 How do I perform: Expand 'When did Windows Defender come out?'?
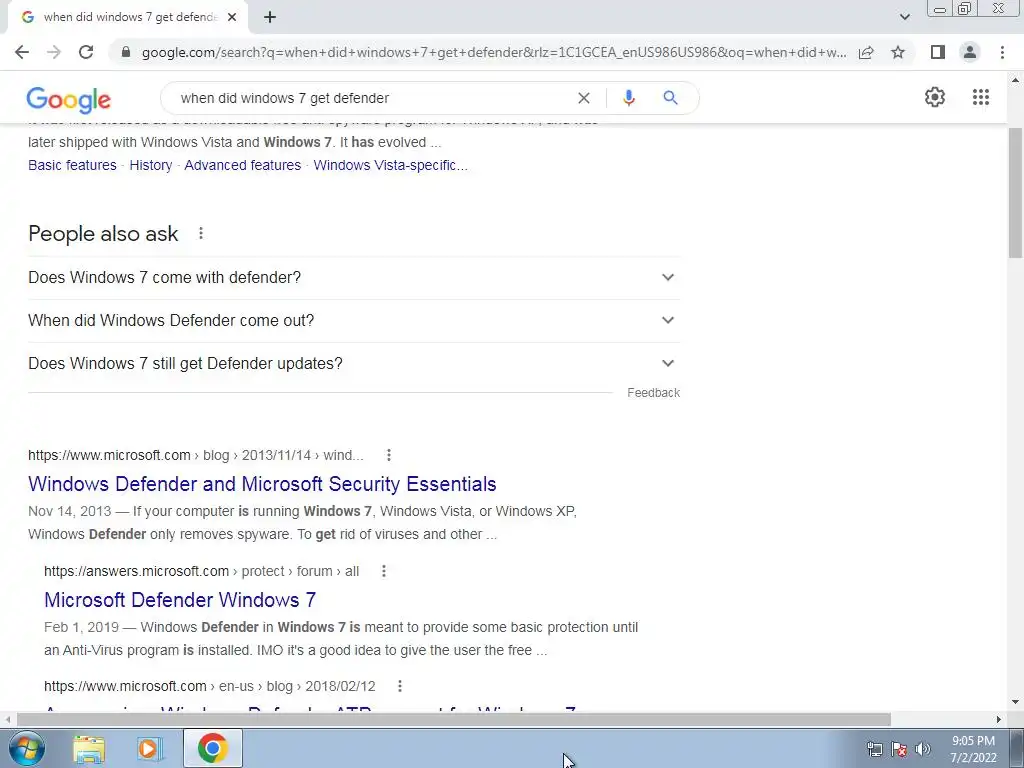[354, 321]
